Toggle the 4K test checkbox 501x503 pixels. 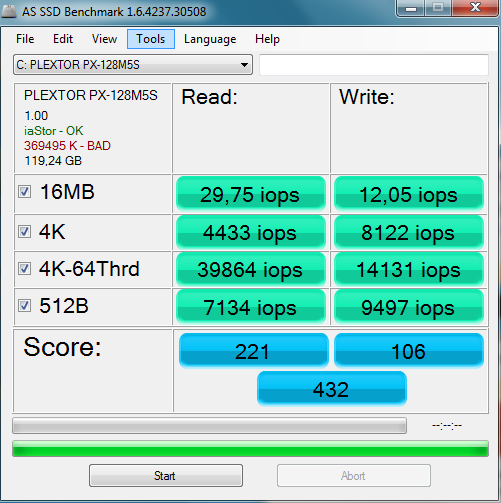pyautogui.click(x=24, y=231)
